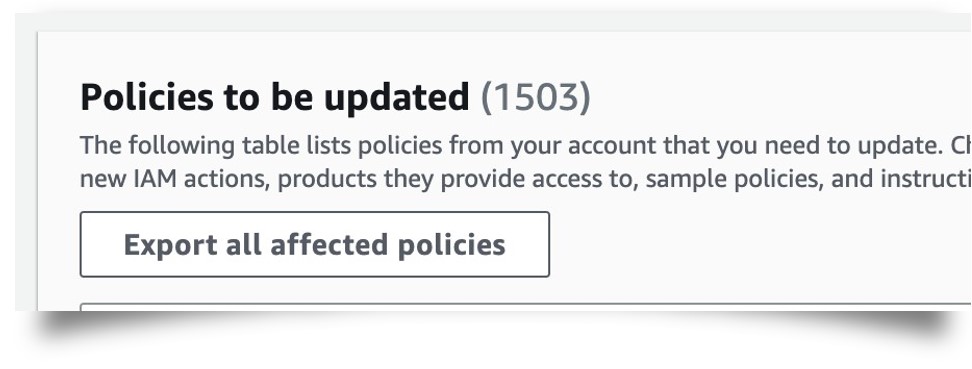The width and height of the screenshot is (972, 369).
Task: Click the Export all affected policies button
Action: click(x=314, y=244)
